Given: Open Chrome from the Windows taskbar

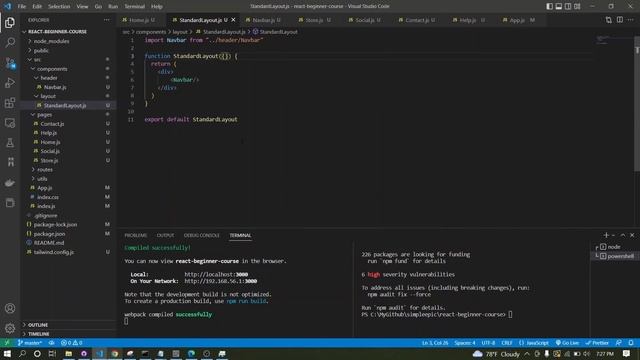Looking at the screenshot, I should (x=115, y=353).
